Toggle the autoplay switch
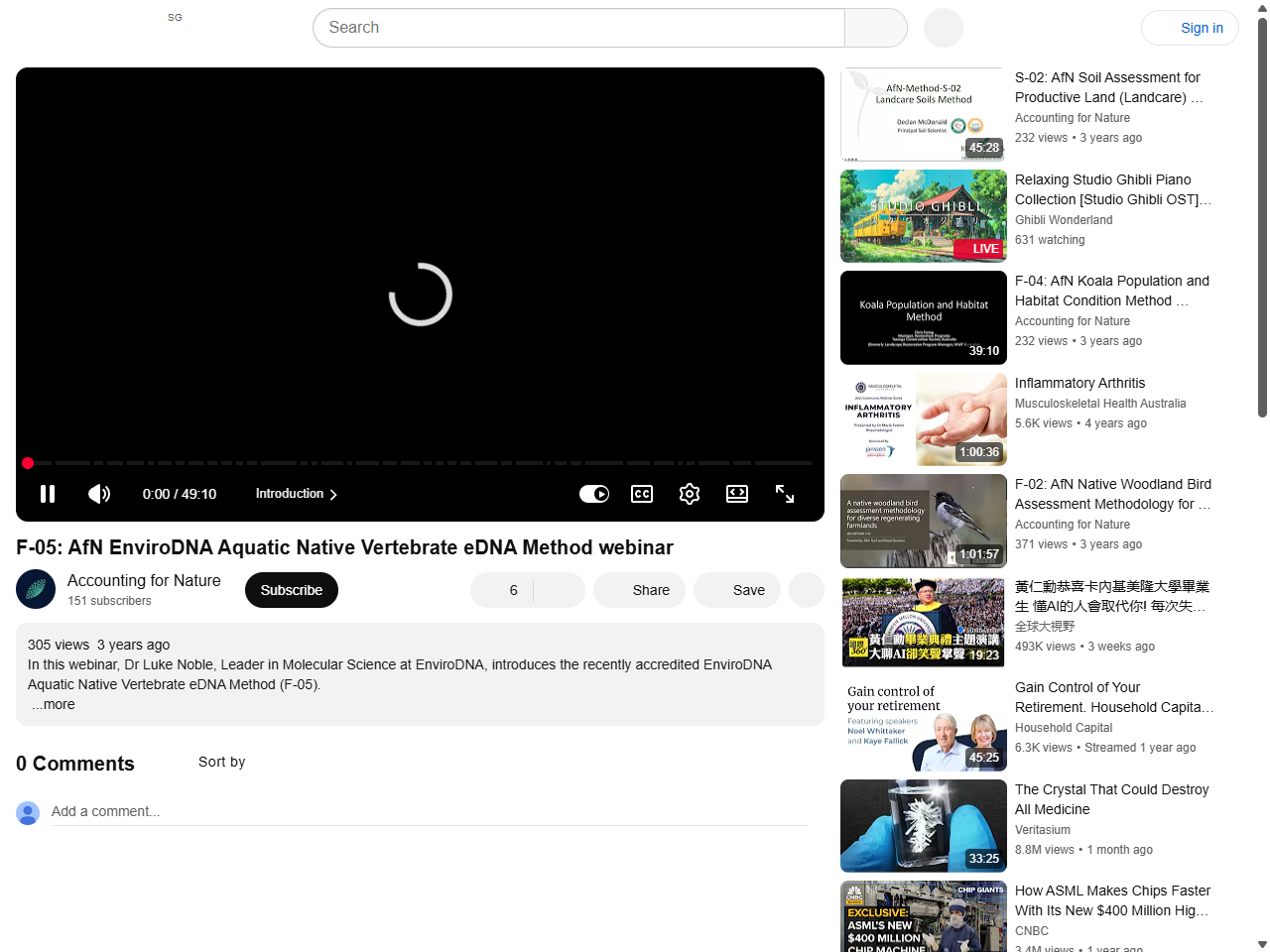This screenshot has width=1270, height=952. click(594, 494)
